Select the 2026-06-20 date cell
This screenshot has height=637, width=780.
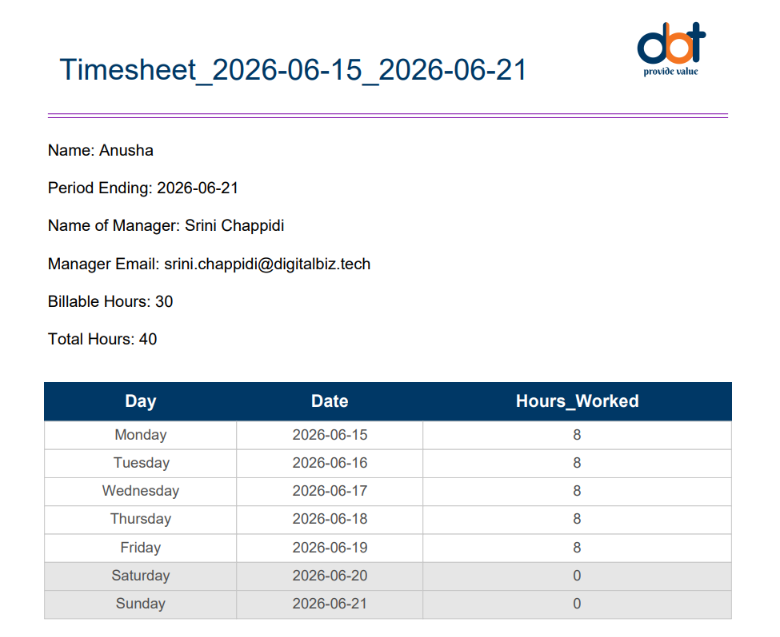click(x=330, y=576)
